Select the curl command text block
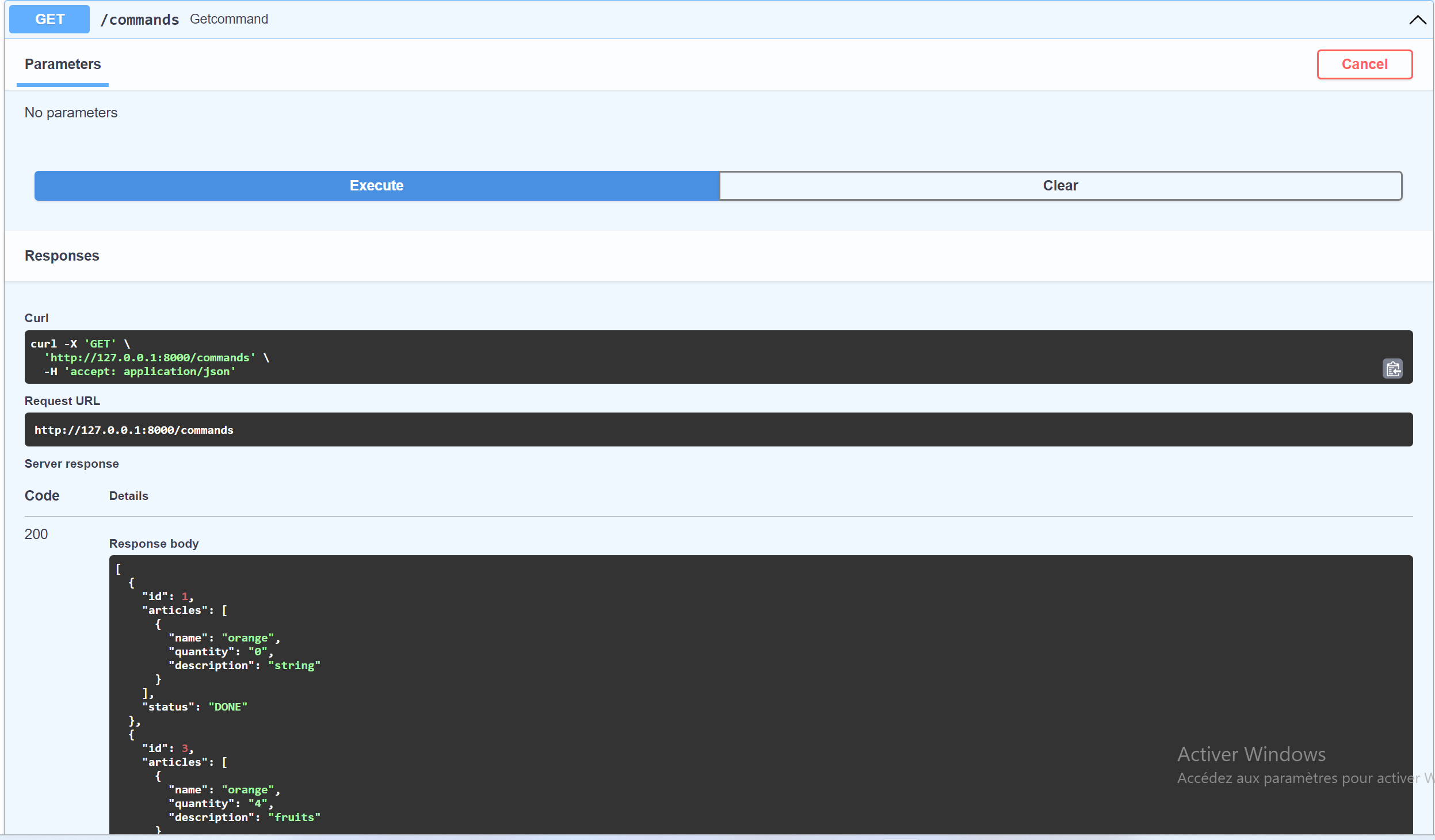 coord(690,357)
